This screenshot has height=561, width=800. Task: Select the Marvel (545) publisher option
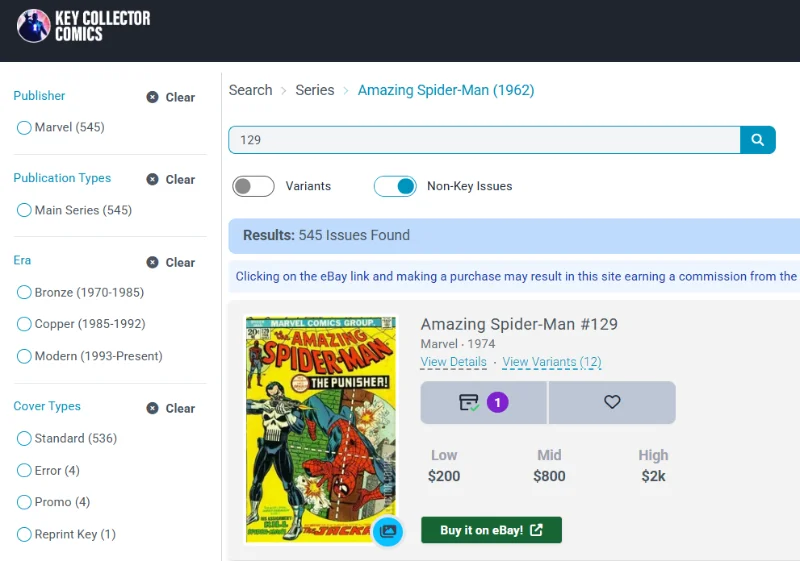(60, 128)
